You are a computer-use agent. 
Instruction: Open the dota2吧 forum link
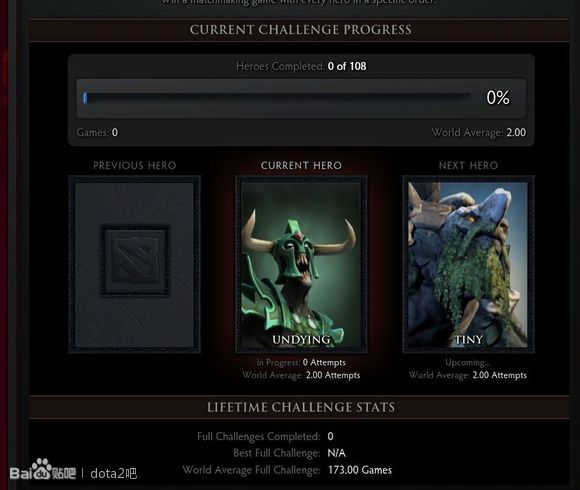tap(114, 474)
